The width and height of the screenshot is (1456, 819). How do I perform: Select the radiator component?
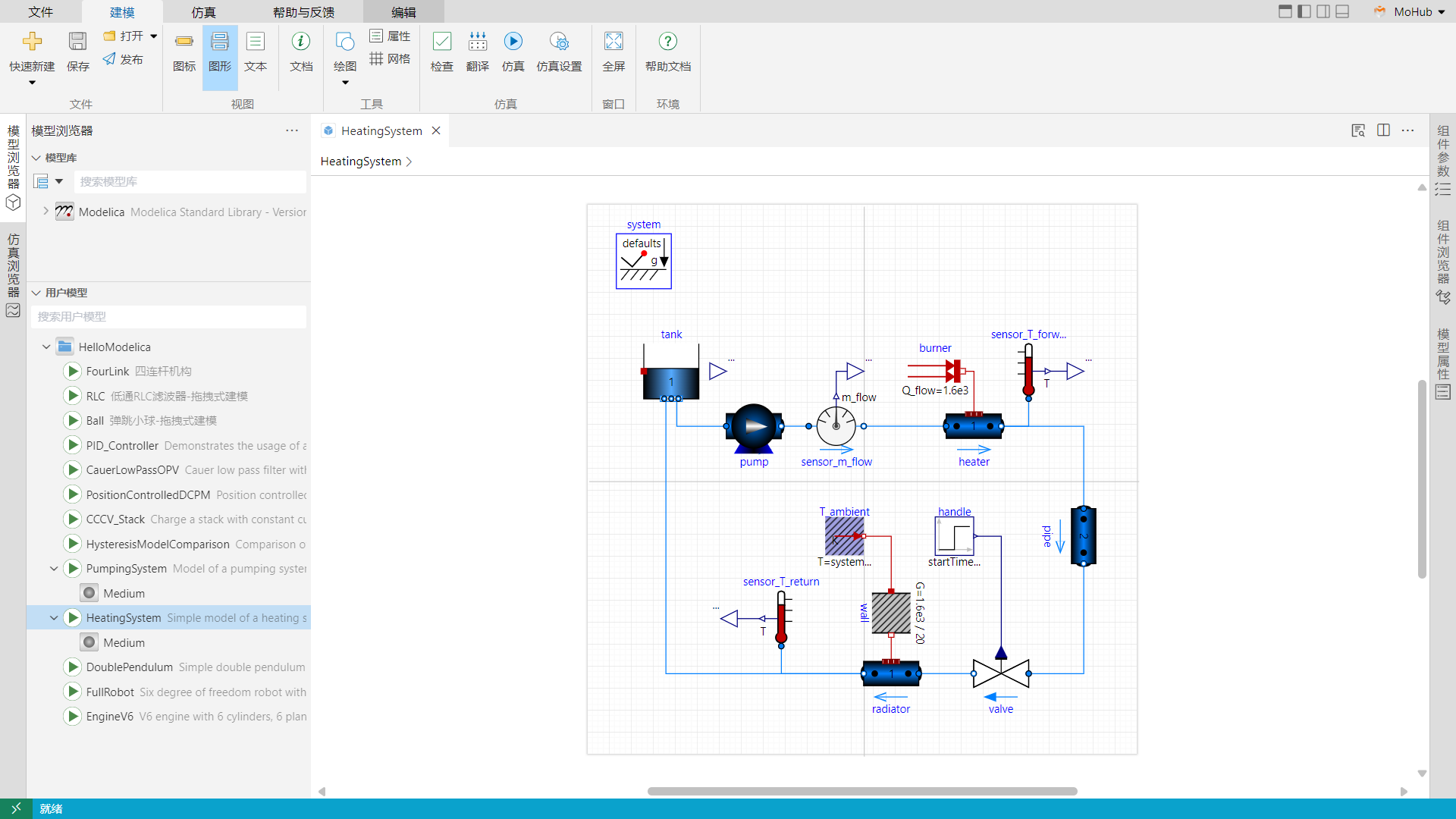891,673
